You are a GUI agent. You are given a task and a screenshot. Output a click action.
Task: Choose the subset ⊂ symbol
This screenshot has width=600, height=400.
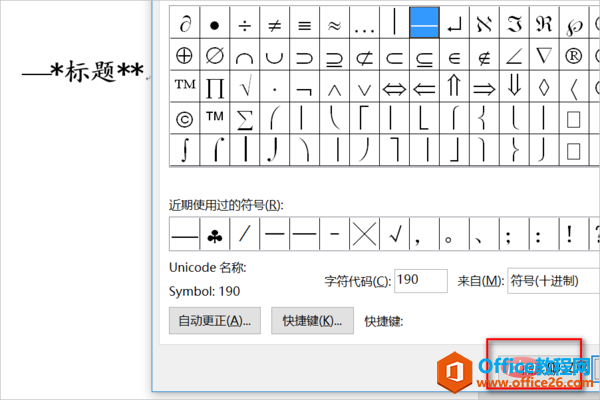click(x=395, y=54)
